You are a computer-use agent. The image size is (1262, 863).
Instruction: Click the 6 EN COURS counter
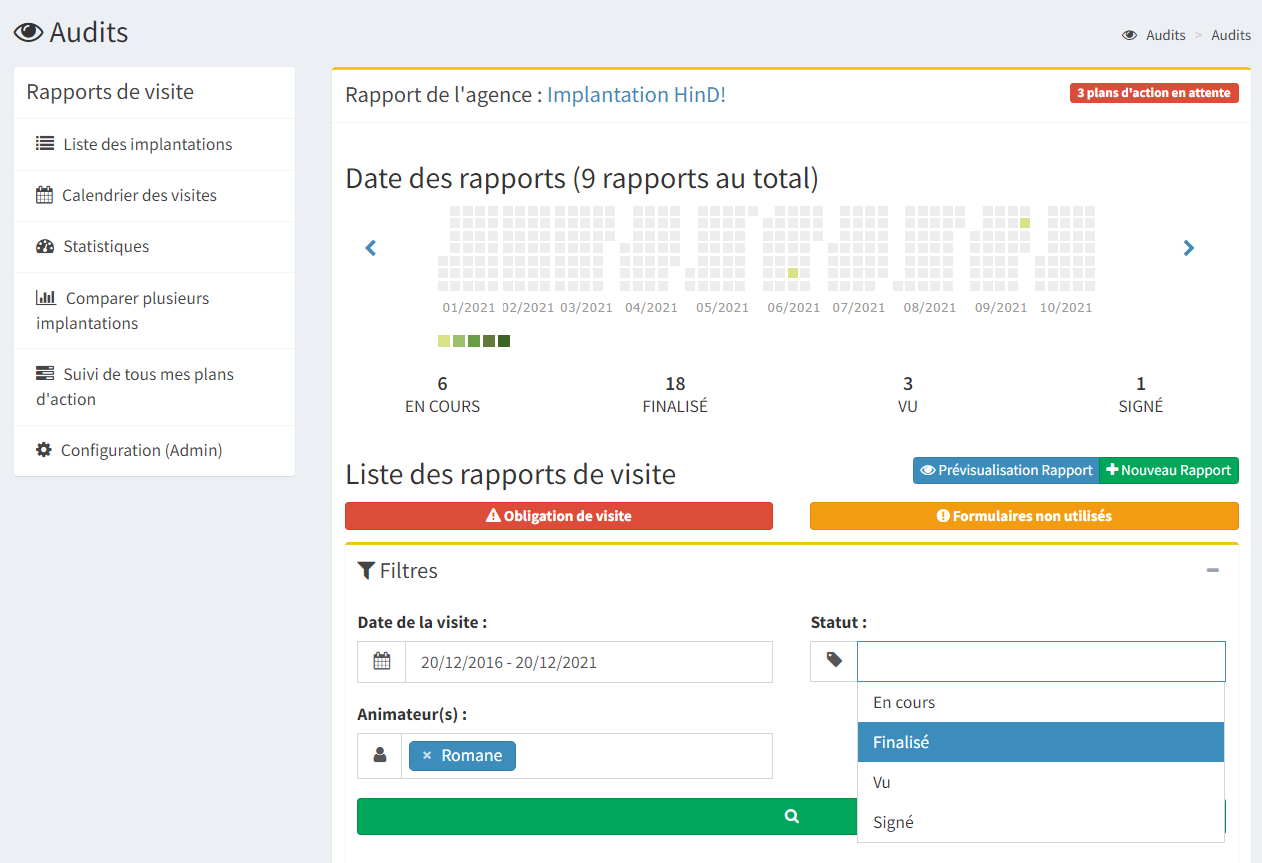pyautogui.click(x=442, y=395)
